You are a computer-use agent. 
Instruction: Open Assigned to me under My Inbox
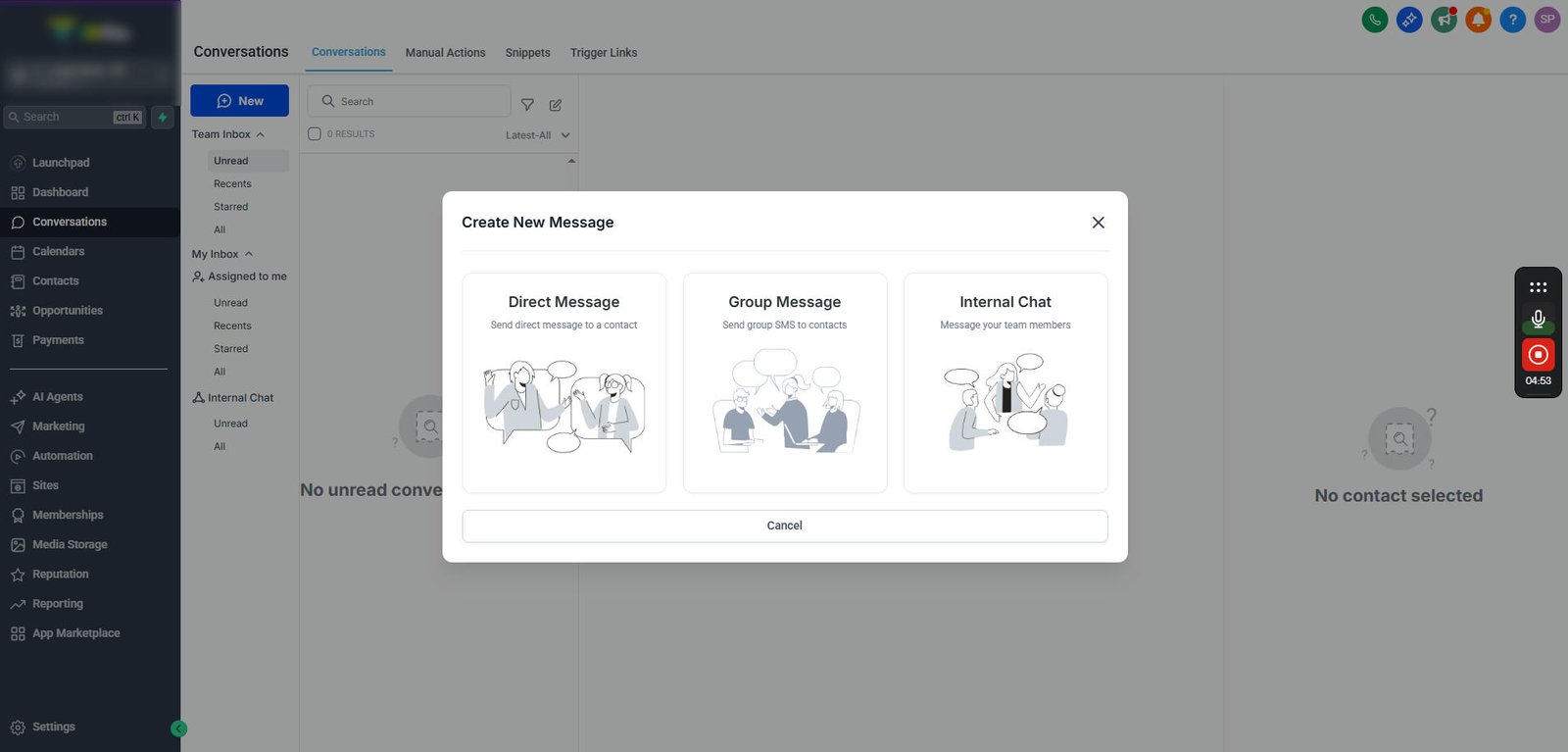(x=240, y=276)
